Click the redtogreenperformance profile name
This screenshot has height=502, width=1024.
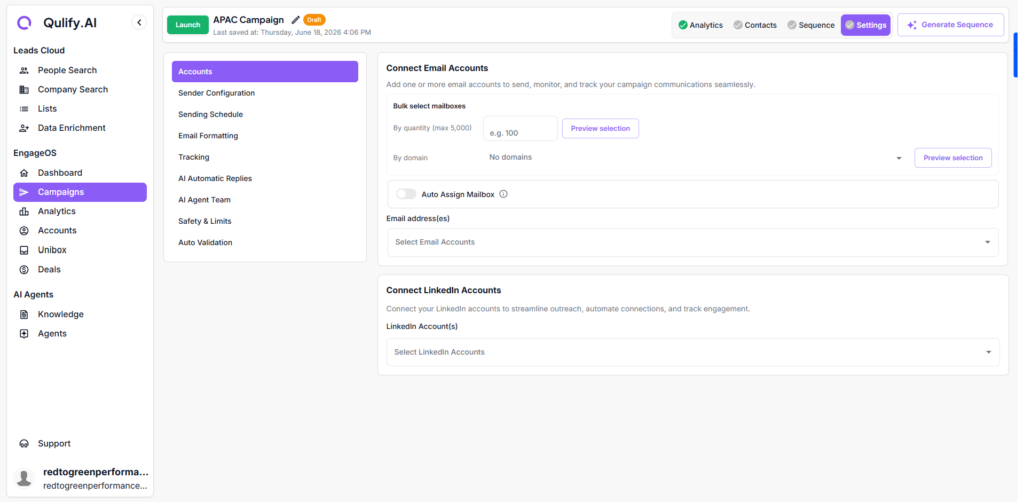click(x=95, y=472)
